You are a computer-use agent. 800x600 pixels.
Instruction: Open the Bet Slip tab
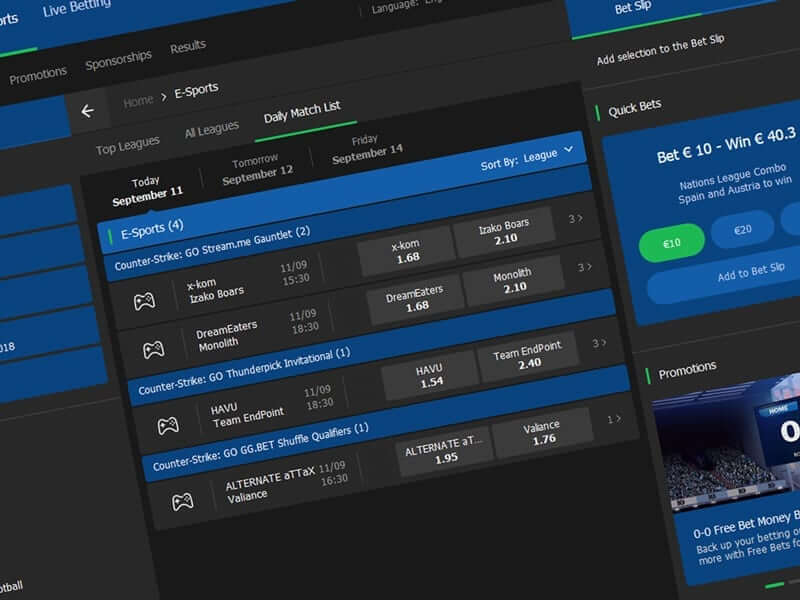(x=633, y=6)
